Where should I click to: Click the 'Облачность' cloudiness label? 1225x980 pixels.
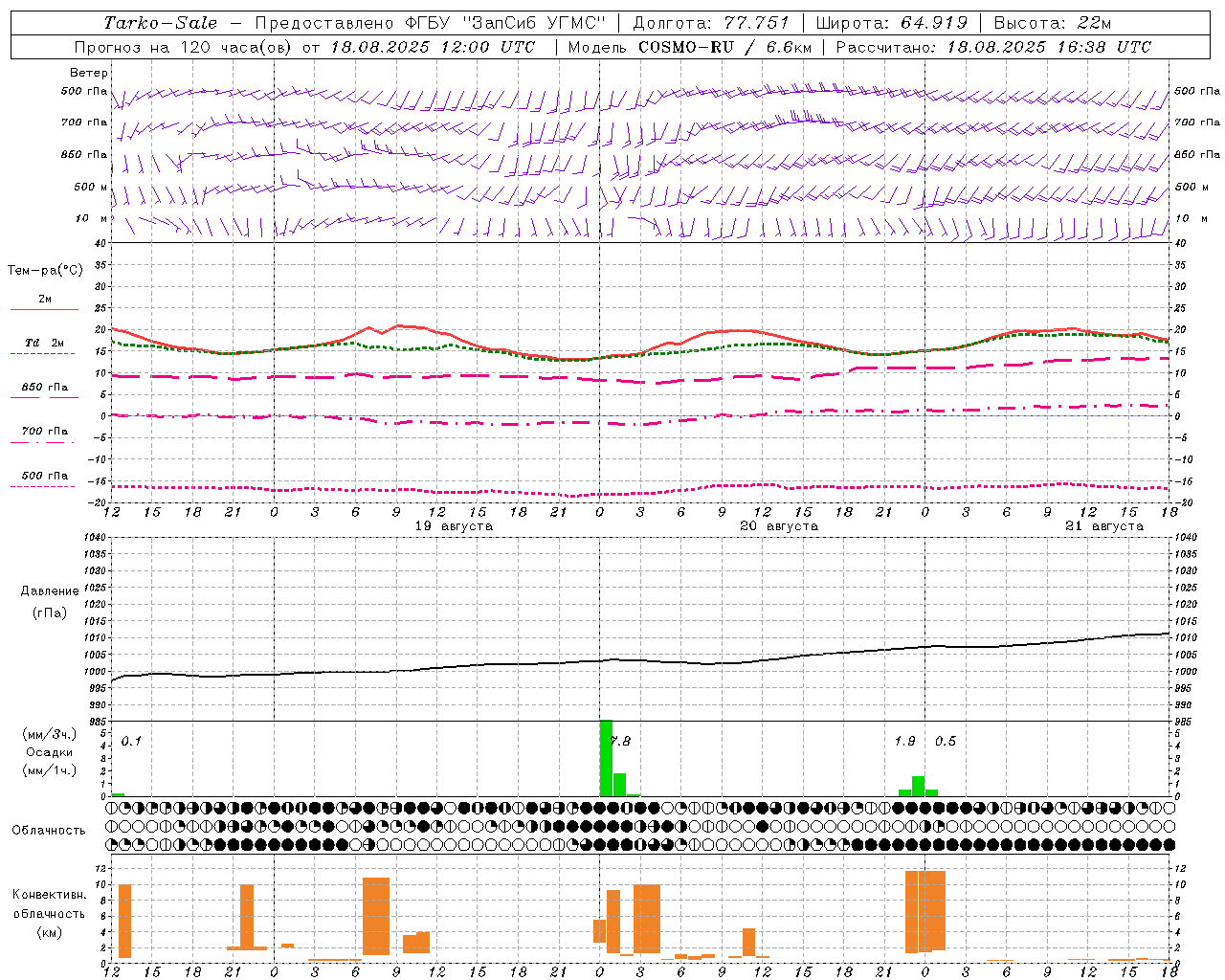coord(49,830)
